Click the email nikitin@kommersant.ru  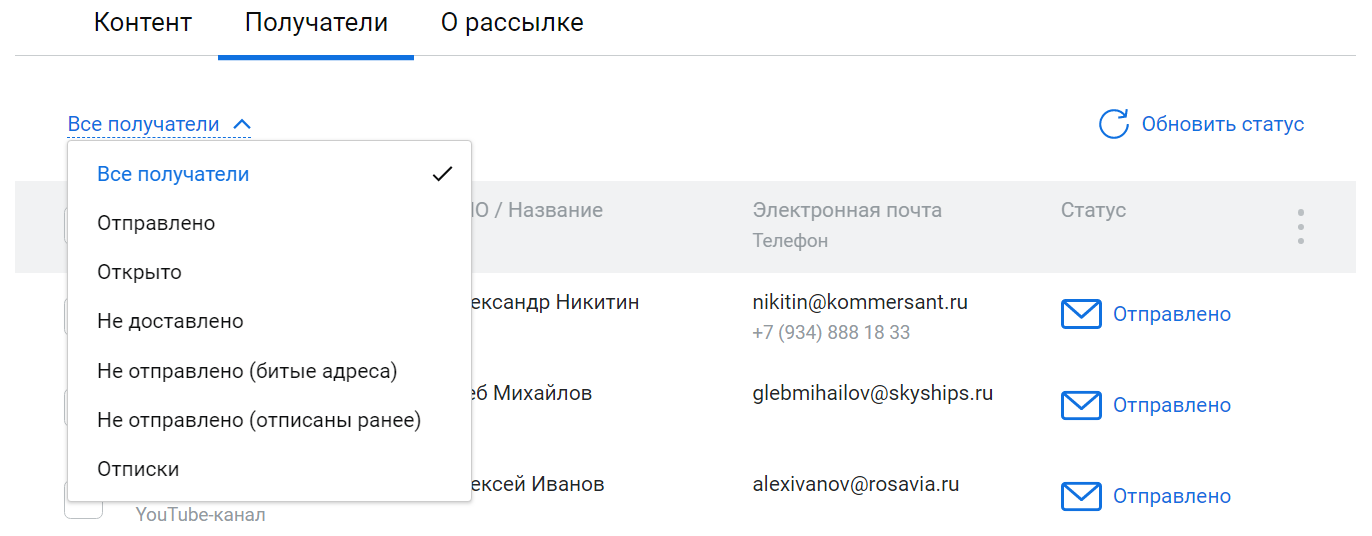tap(860, 302)
